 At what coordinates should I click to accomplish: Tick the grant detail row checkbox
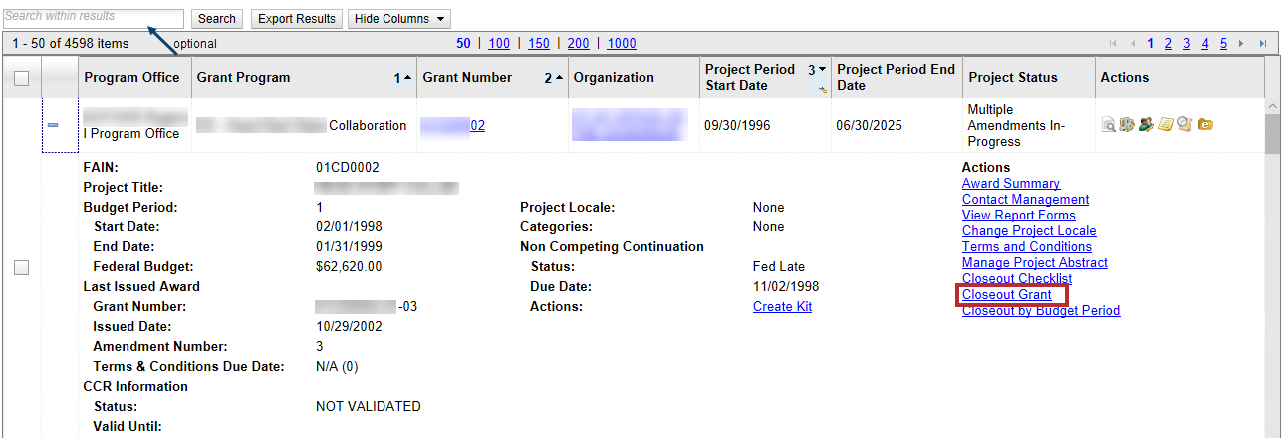pos(22,267)
